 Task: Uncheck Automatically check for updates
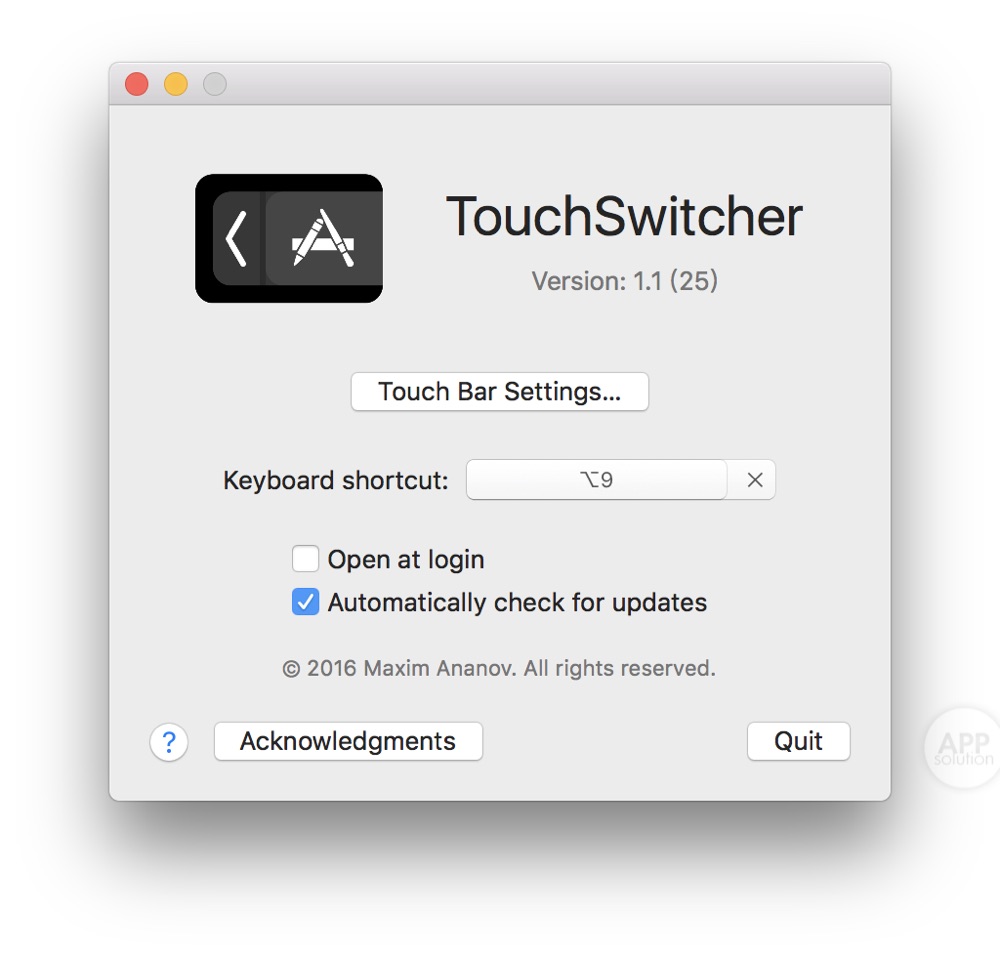point(305,602)
